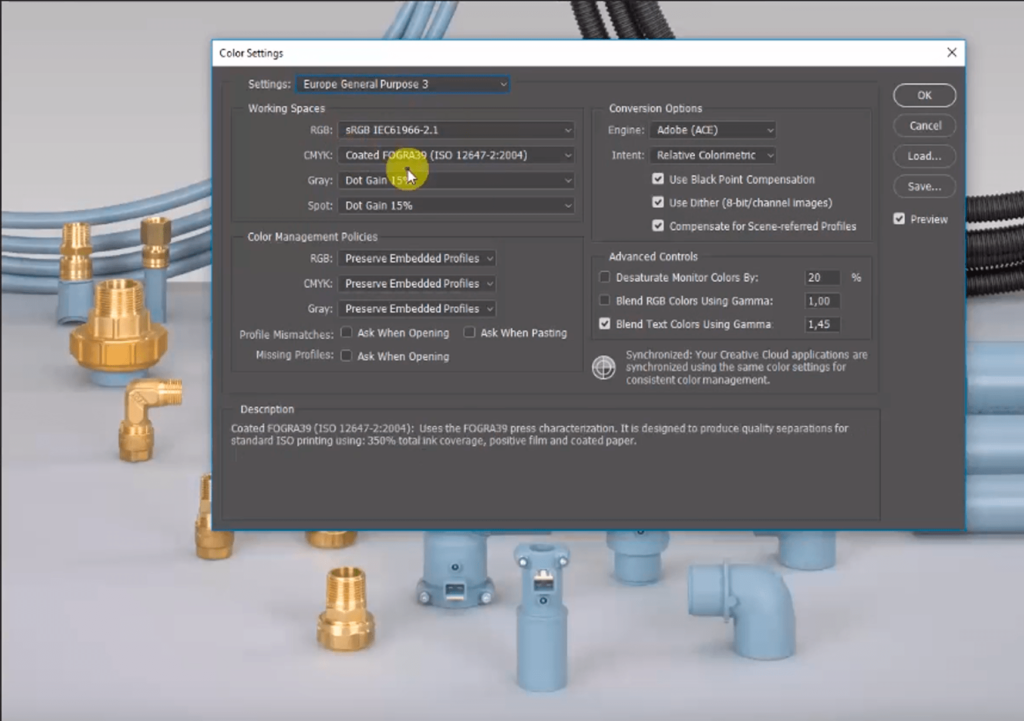The height and width of the screenshot is (721, 1024).
Task: Click the synchronized globe icon
Action: pyautogui.click(x=603, y=367)
